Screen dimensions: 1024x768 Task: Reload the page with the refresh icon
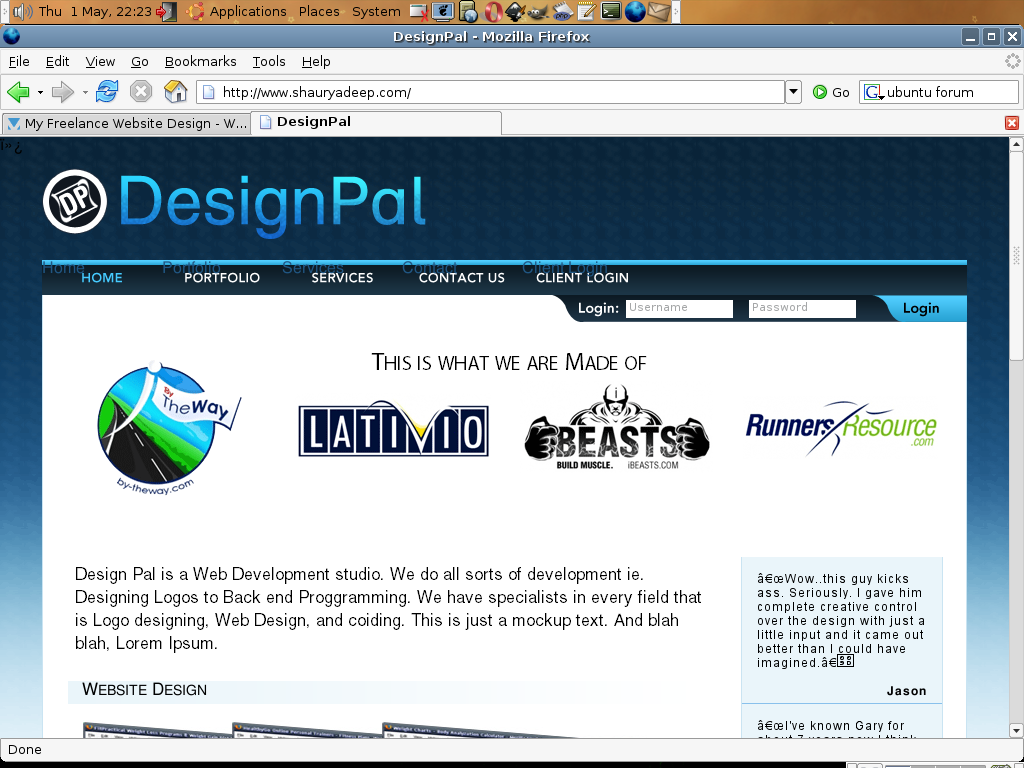pyautogui.click(x=107, y=91)
